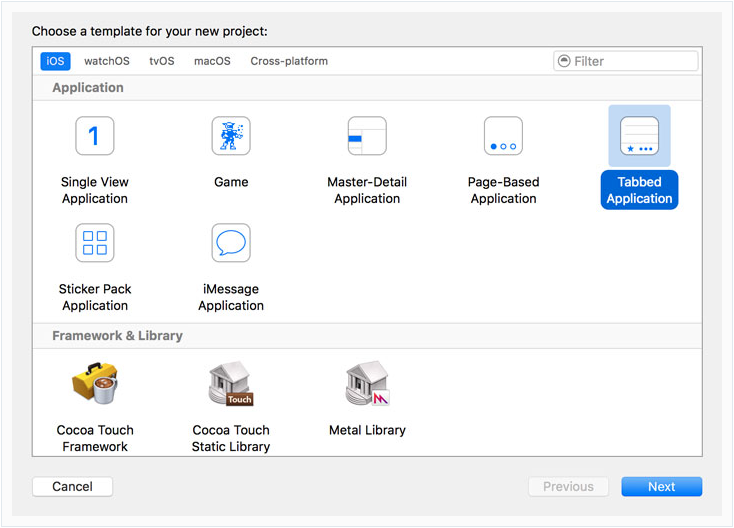The width and height of the screenshot is (734, 528).
Task: Choose the Game template icon
Action: (x=231, y=136)
